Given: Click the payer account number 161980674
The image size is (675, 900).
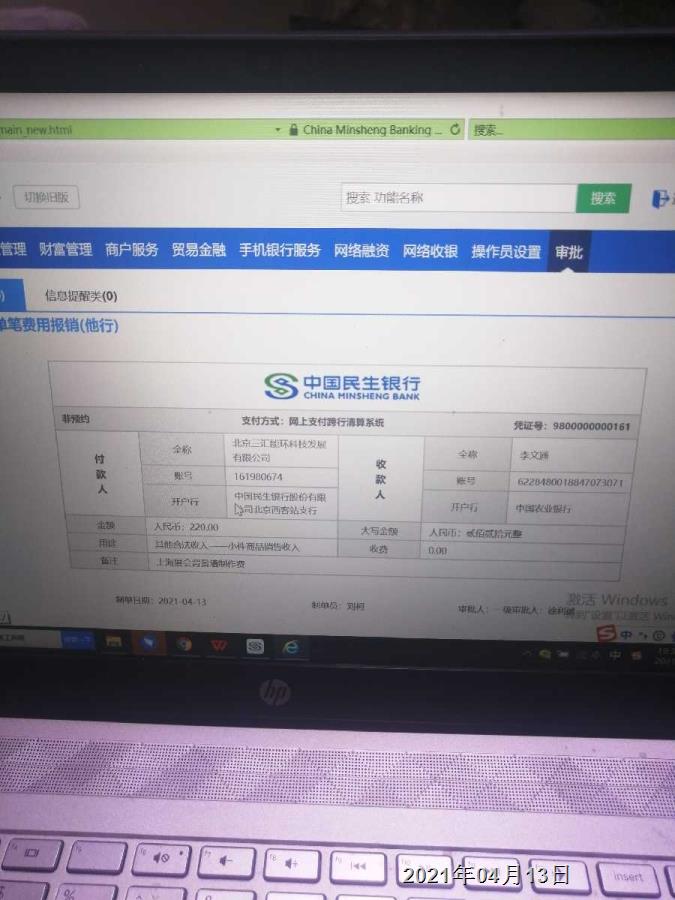Looking at the screenshot, I should tap(258, 476).
